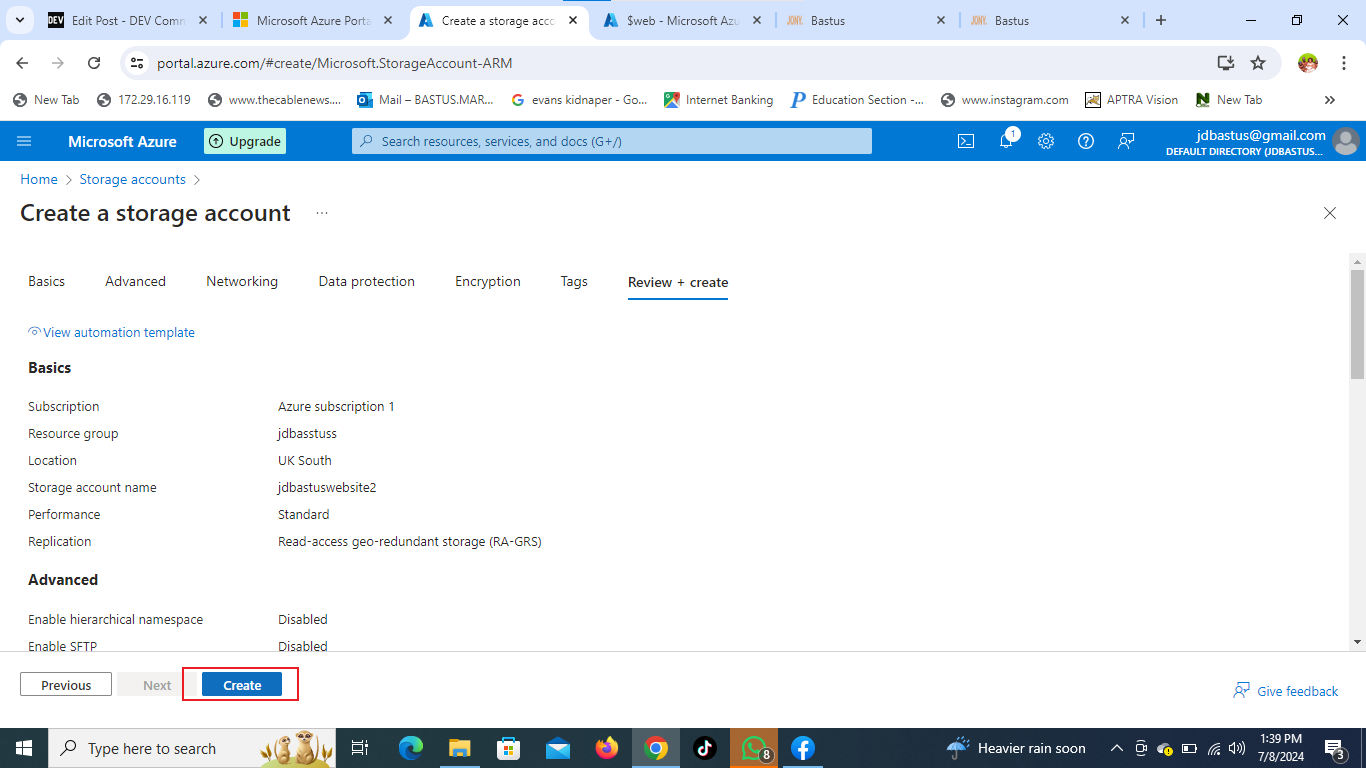This screenshot has width=1366, height=768.
Task: Open the Help question mark icon
Action: click(1086, 141)
